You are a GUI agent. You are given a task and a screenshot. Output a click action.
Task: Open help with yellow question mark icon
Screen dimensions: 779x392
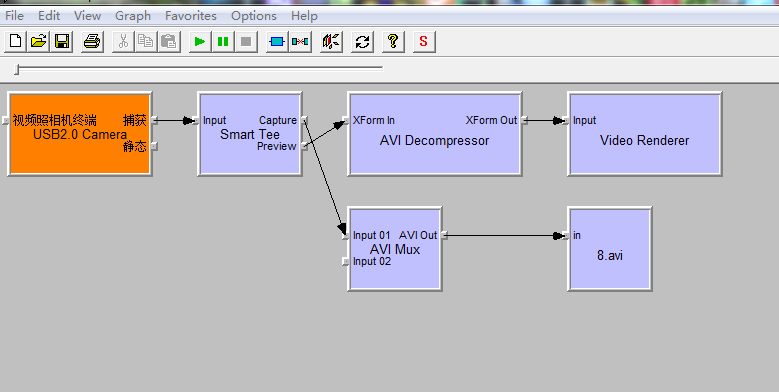tap(393, 41)
